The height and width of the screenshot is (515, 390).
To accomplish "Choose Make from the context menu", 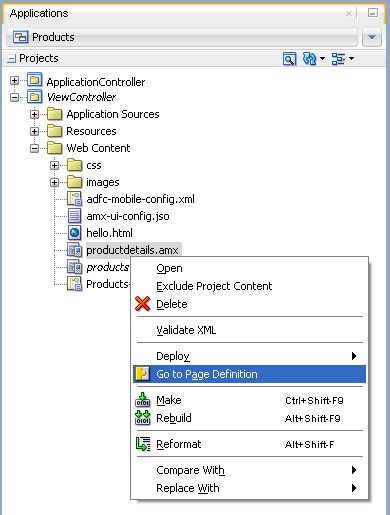I will point(249,400).
